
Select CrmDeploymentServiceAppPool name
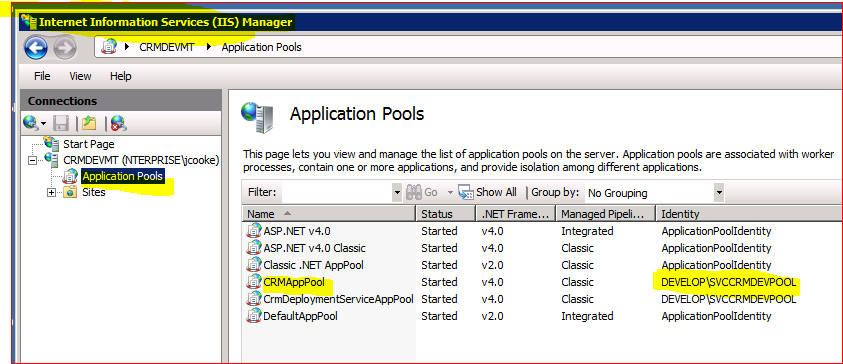coord(338,299)
